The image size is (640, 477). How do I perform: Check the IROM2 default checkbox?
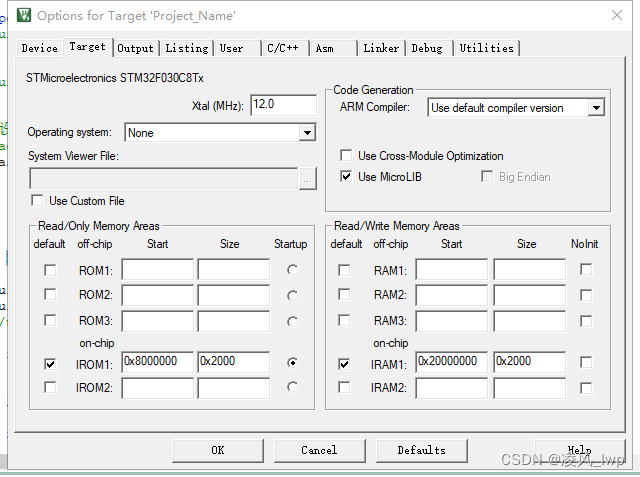[50, 387]
